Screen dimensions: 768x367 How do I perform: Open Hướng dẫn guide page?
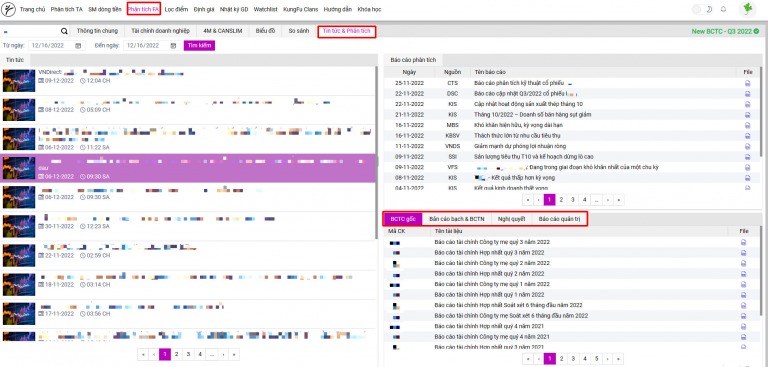[x=338, y=9]
